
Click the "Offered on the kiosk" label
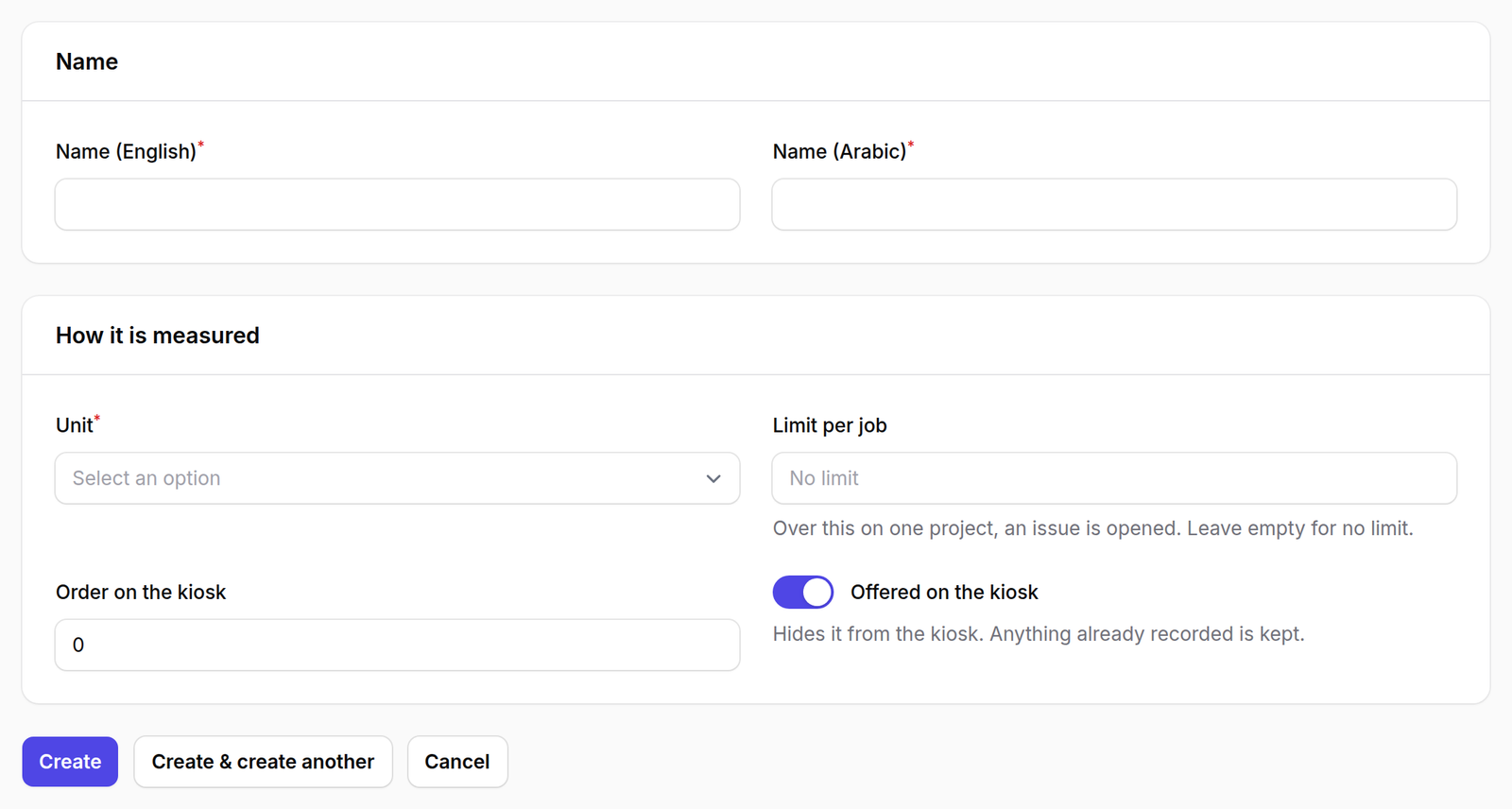(x=944, y=593)
